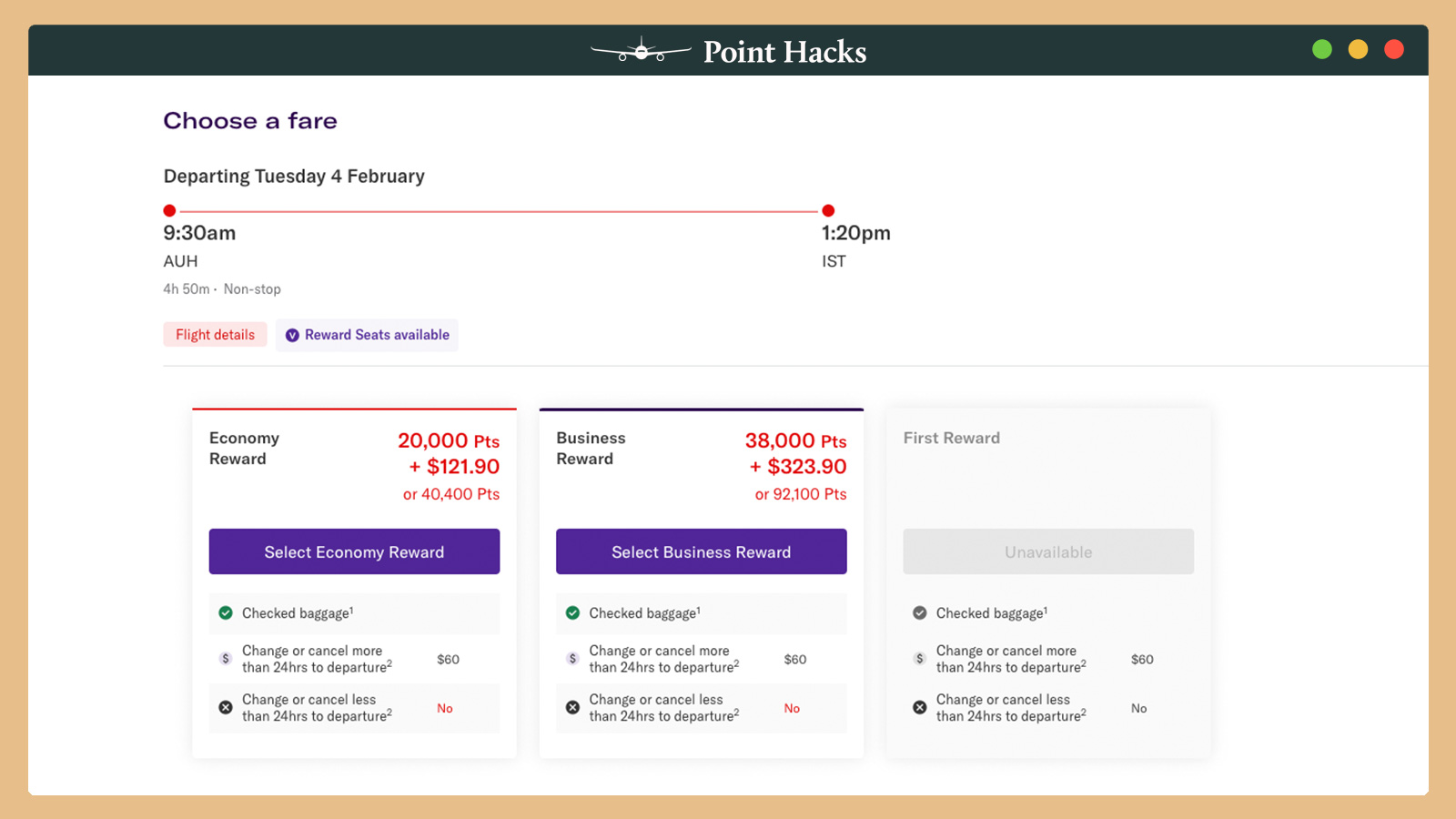The width and height of the screenshot is (1456, 819).
Task: Click Economy Checked baggage row text
Action: click(x=298, y=613)
